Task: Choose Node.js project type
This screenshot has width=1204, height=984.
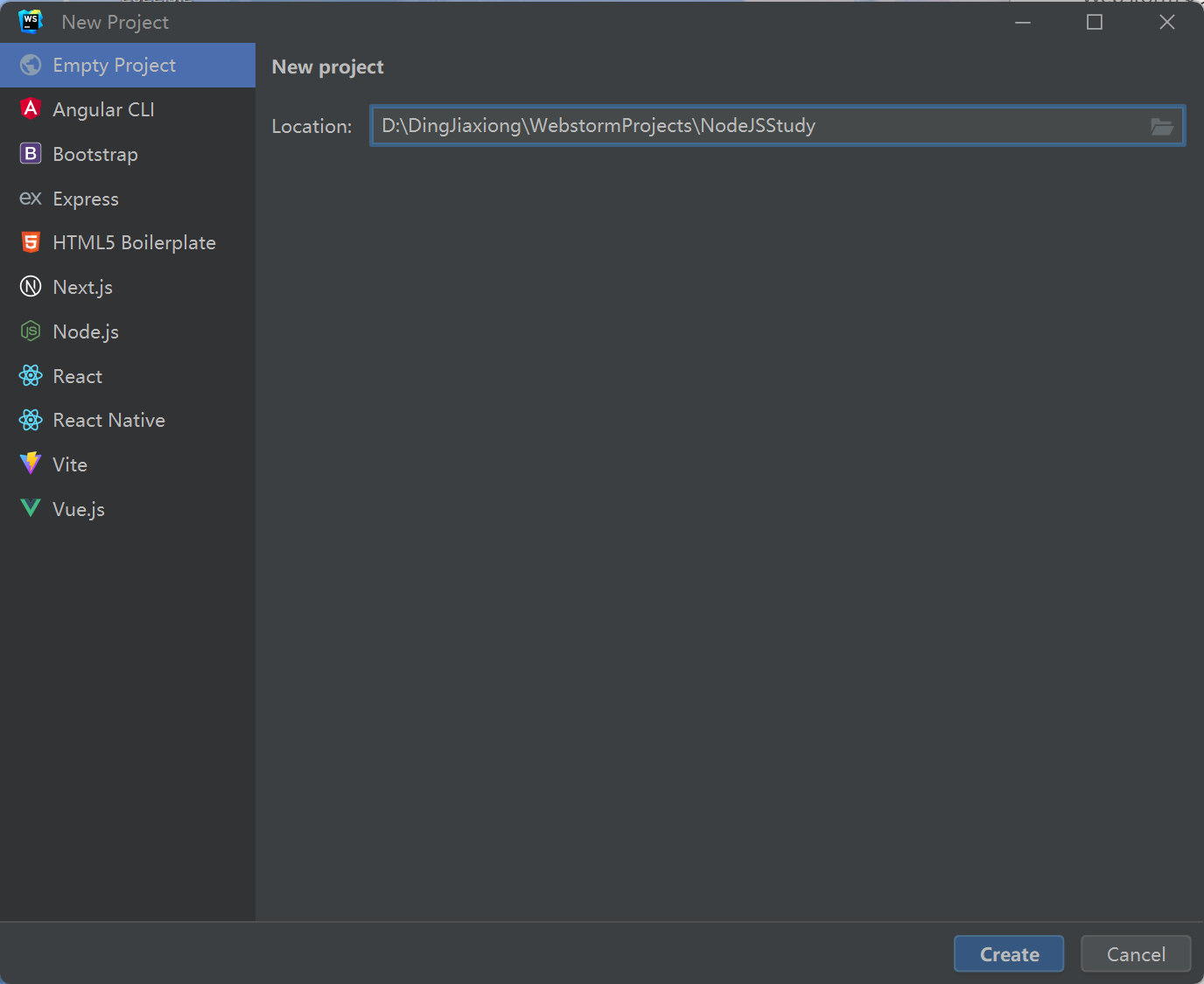Action: click(86, 332)
